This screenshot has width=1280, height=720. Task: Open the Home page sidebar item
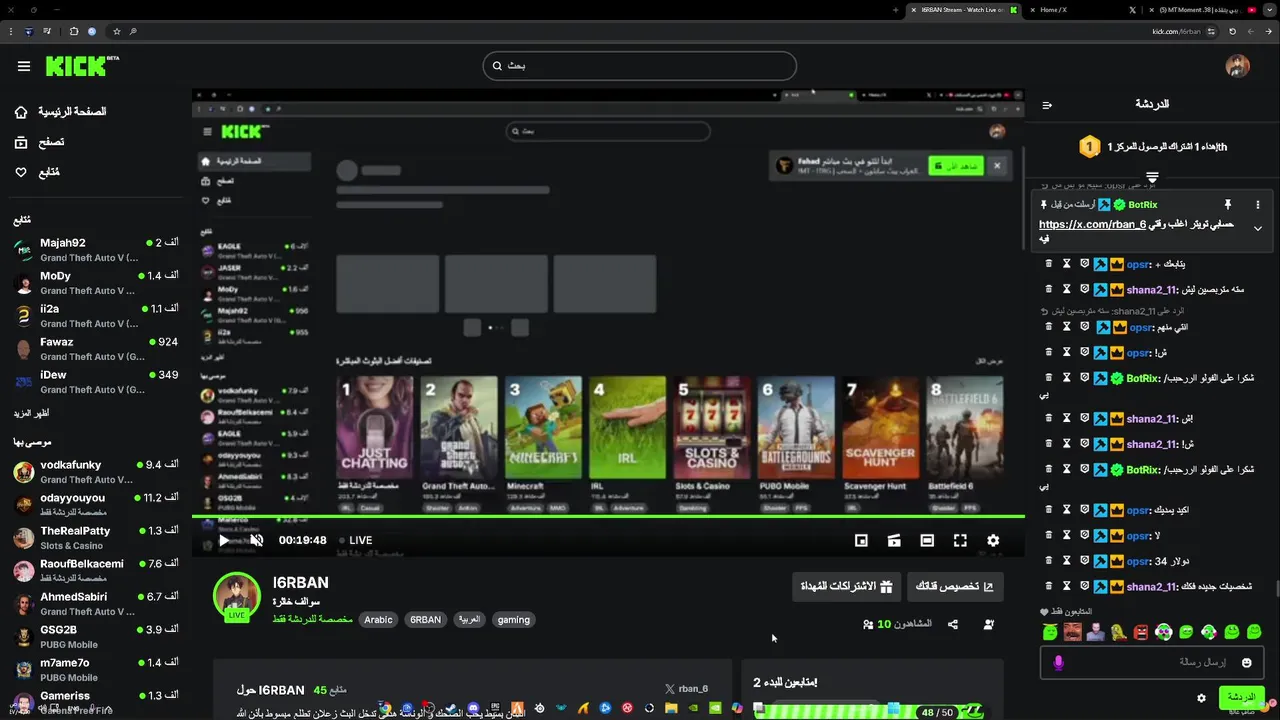[60, 112]
